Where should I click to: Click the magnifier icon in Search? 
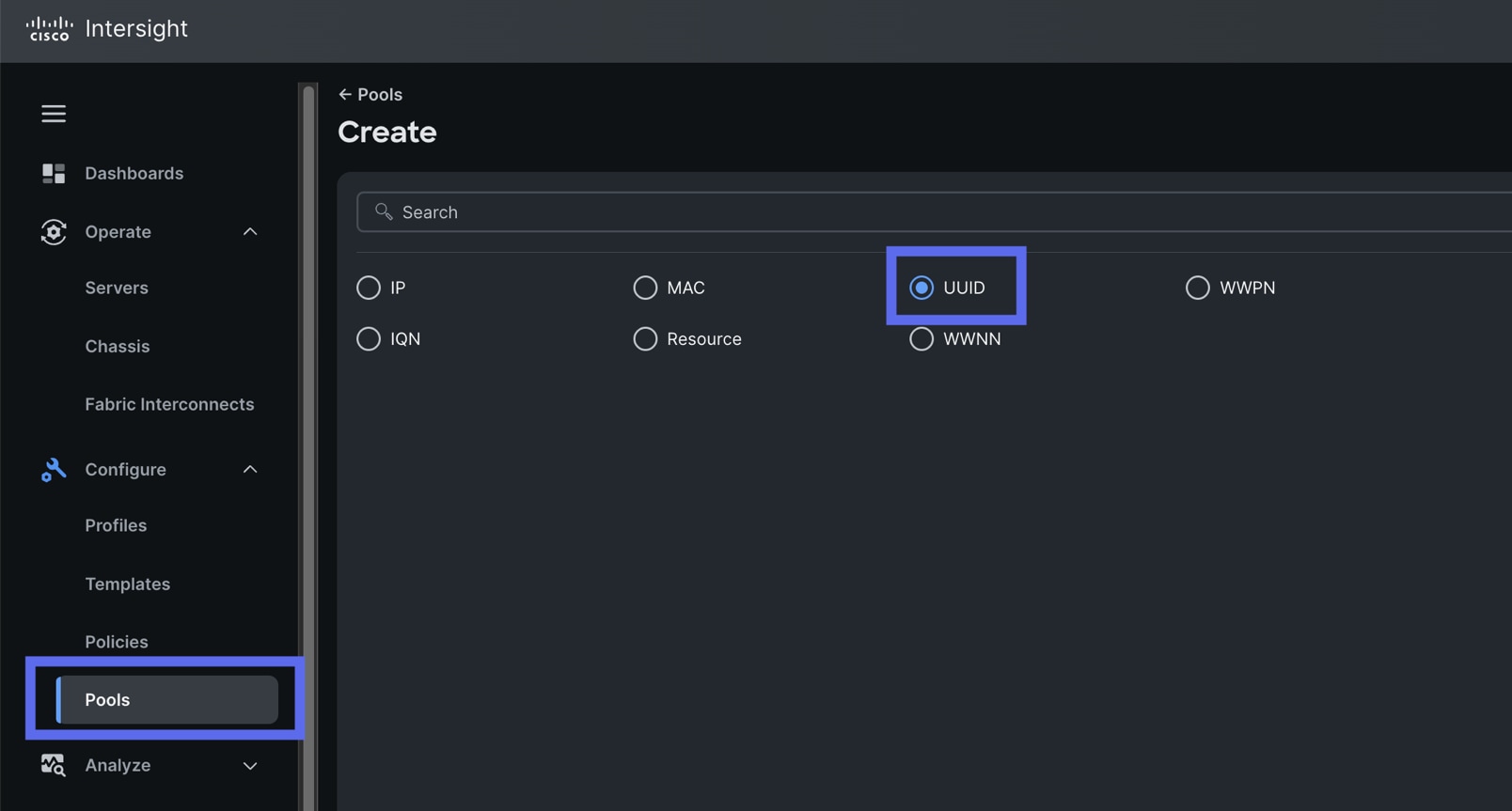[x=384, y=211]
